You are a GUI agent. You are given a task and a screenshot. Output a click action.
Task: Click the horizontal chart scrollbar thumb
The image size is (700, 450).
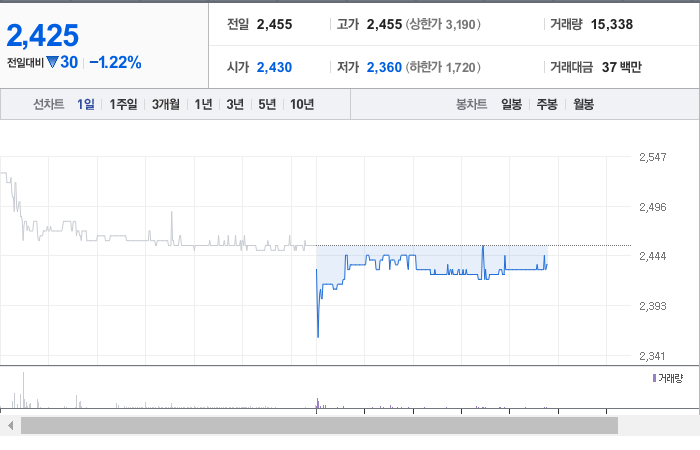click(319, 425)
